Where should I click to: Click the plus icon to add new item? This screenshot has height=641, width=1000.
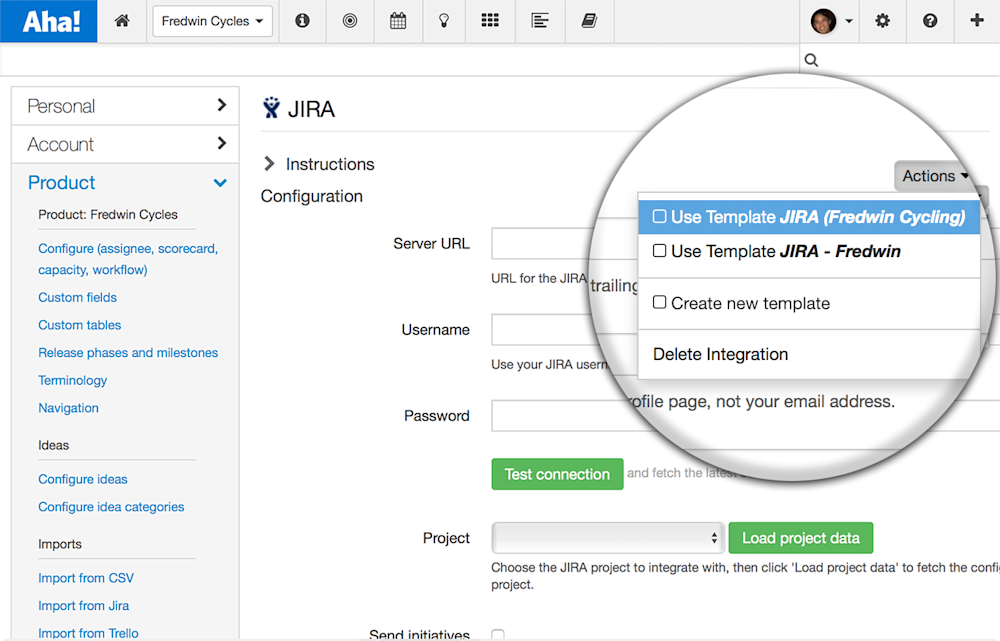(x=976, y=20)
